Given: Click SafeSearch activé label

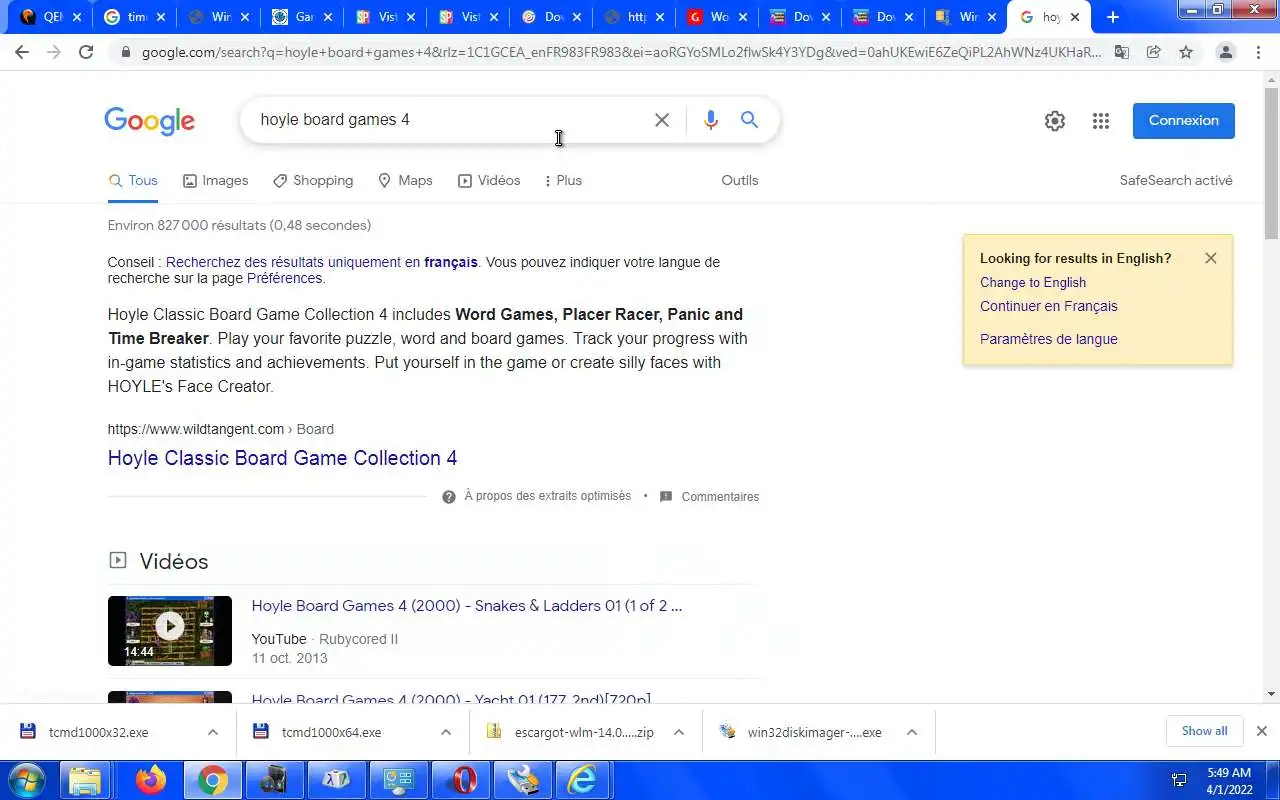Looking at the screenshot, I should [1176, 181].
